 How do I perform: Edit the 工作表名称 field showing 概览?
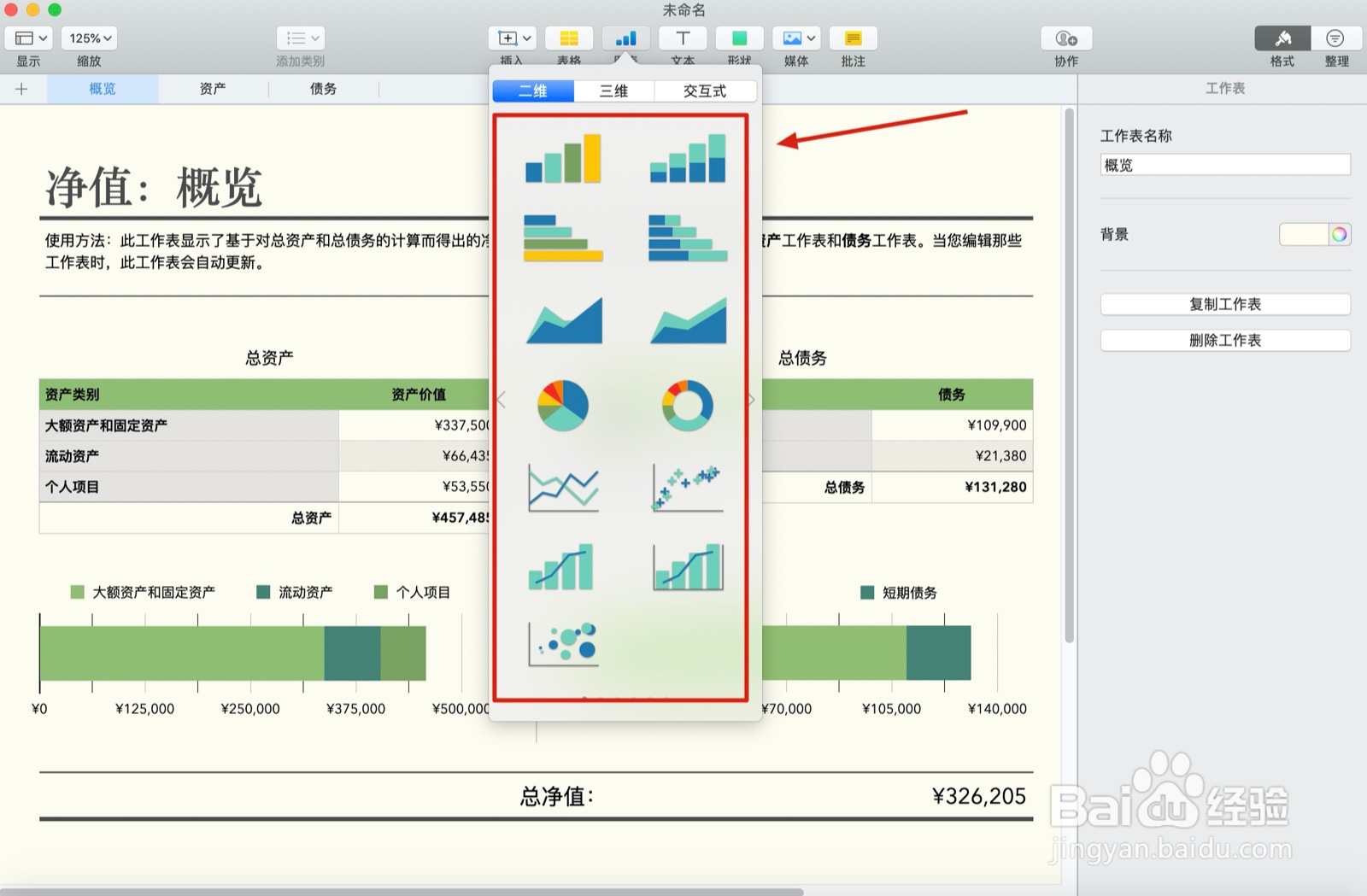click(1225, 165)
